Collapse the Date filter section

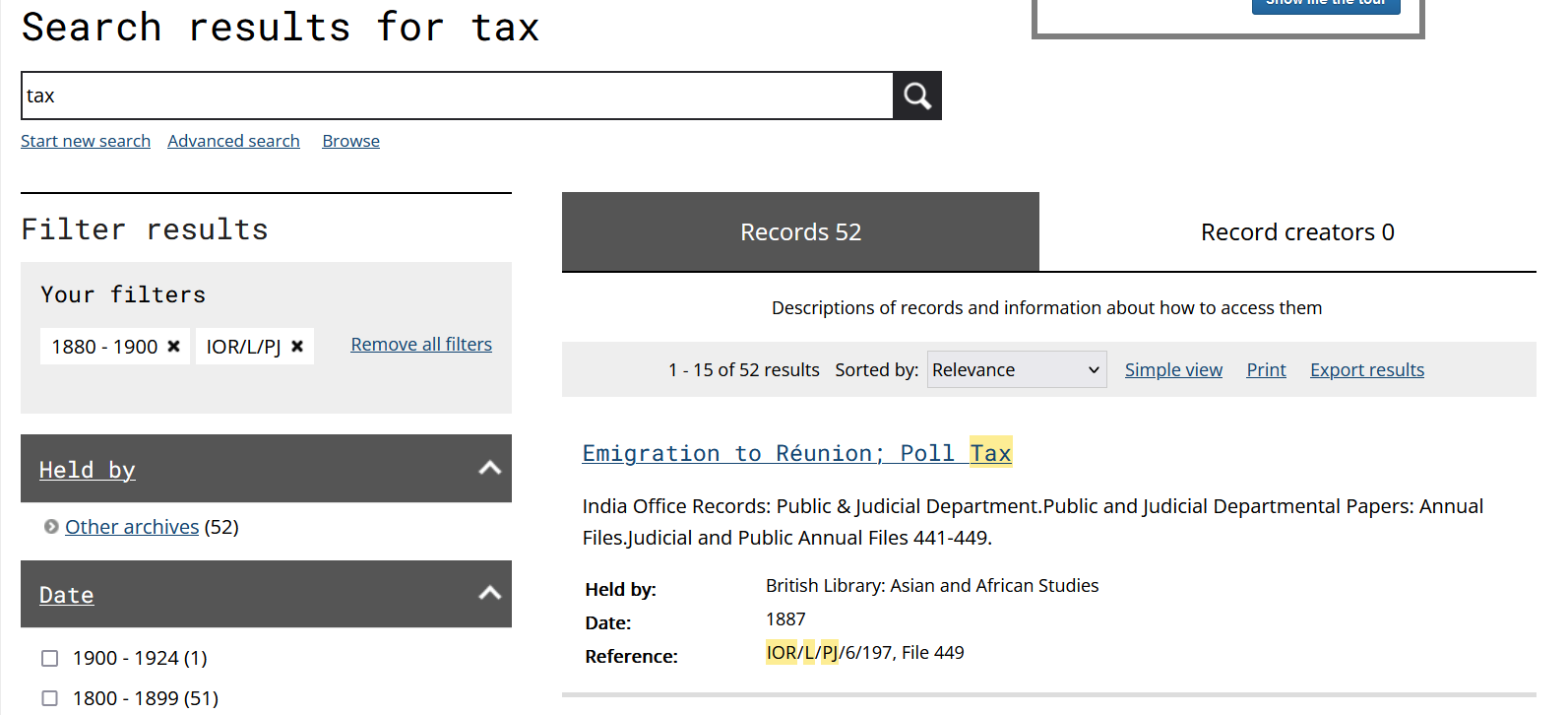click(489, 594)
